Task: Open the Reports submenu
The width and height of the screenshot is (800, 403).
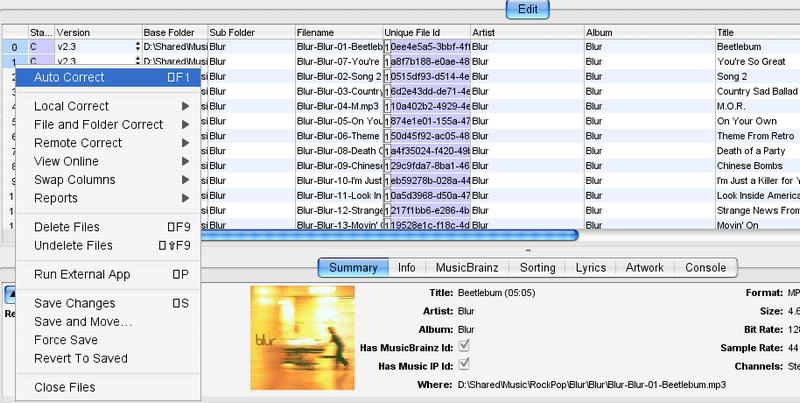Action: click(x=108, y=198)
